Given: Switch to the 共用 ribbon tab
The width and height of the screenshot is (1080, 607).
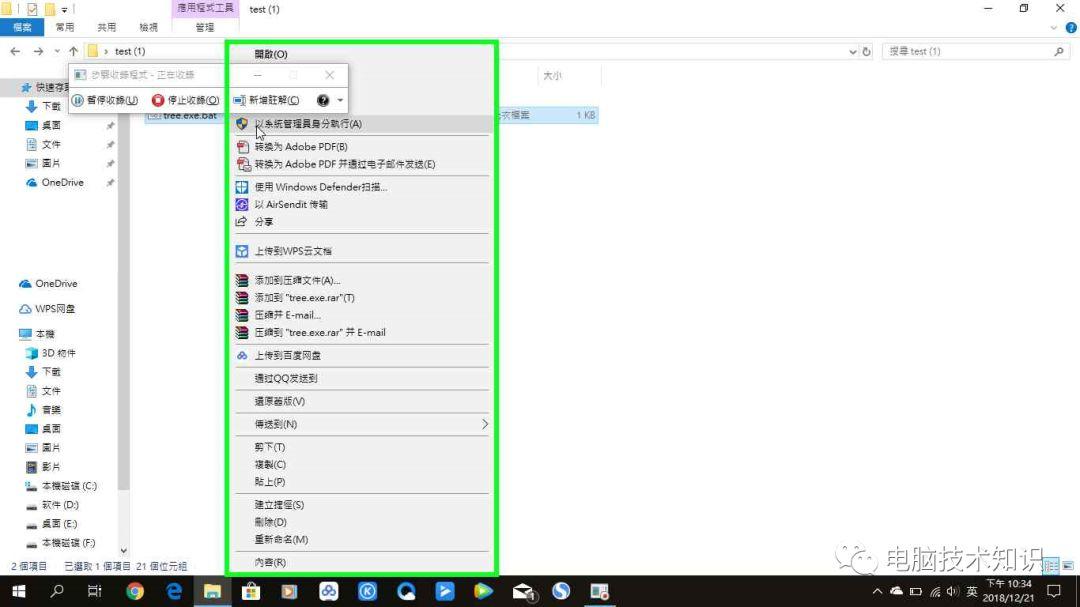Looking at the screenshot, I should [x=107, y=28].
